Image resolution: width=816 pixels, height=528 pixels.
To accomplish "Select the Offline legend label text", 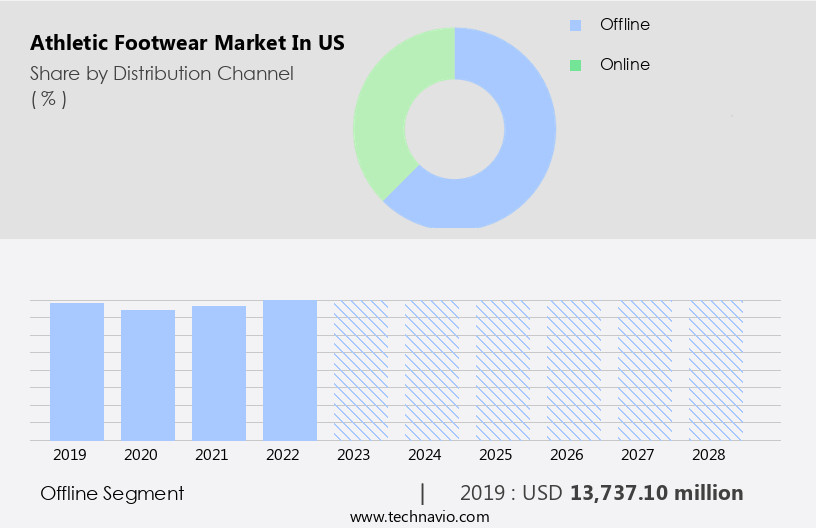I will (624, 24).
